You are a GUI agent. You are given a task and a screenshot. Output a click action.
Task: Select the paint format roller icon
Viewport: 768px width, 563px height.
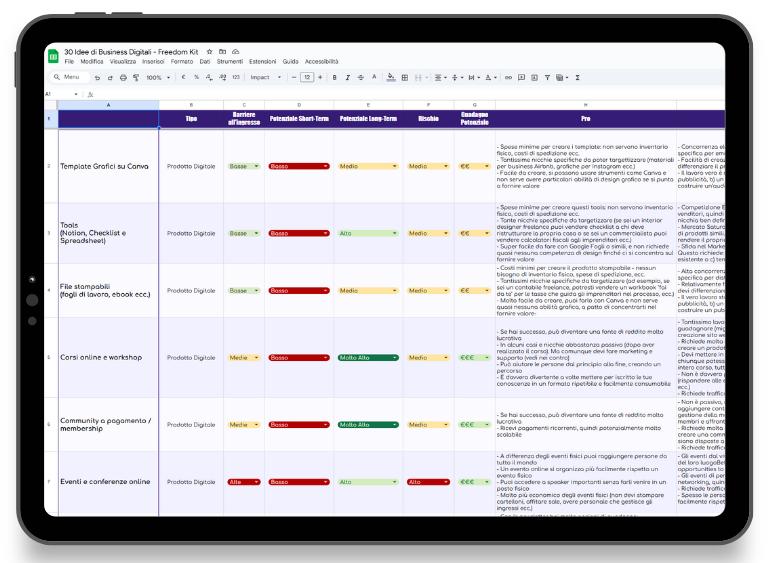136,77
